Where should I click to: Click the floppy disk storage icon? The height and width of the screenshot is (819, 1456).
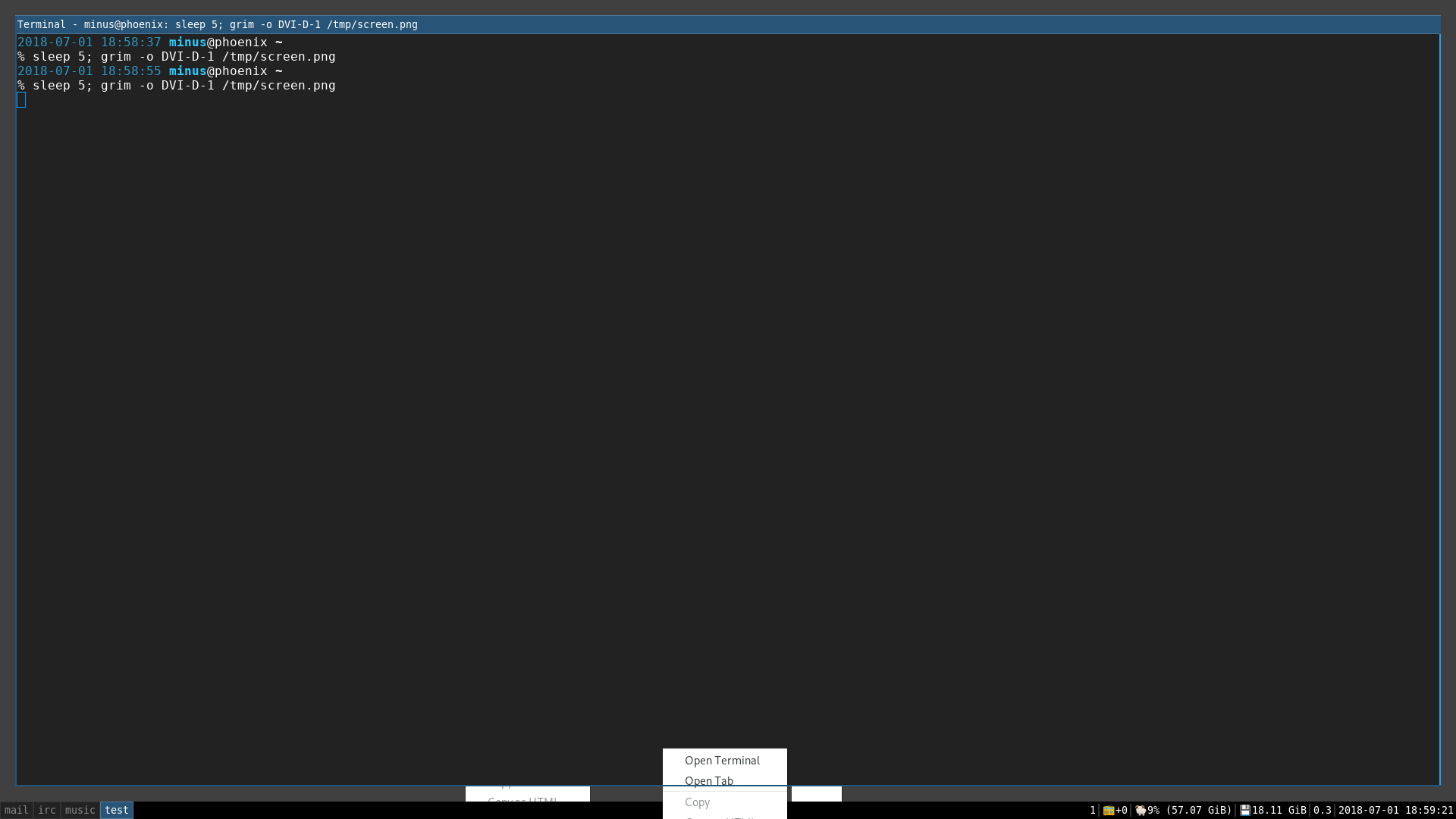(1246, 810)
